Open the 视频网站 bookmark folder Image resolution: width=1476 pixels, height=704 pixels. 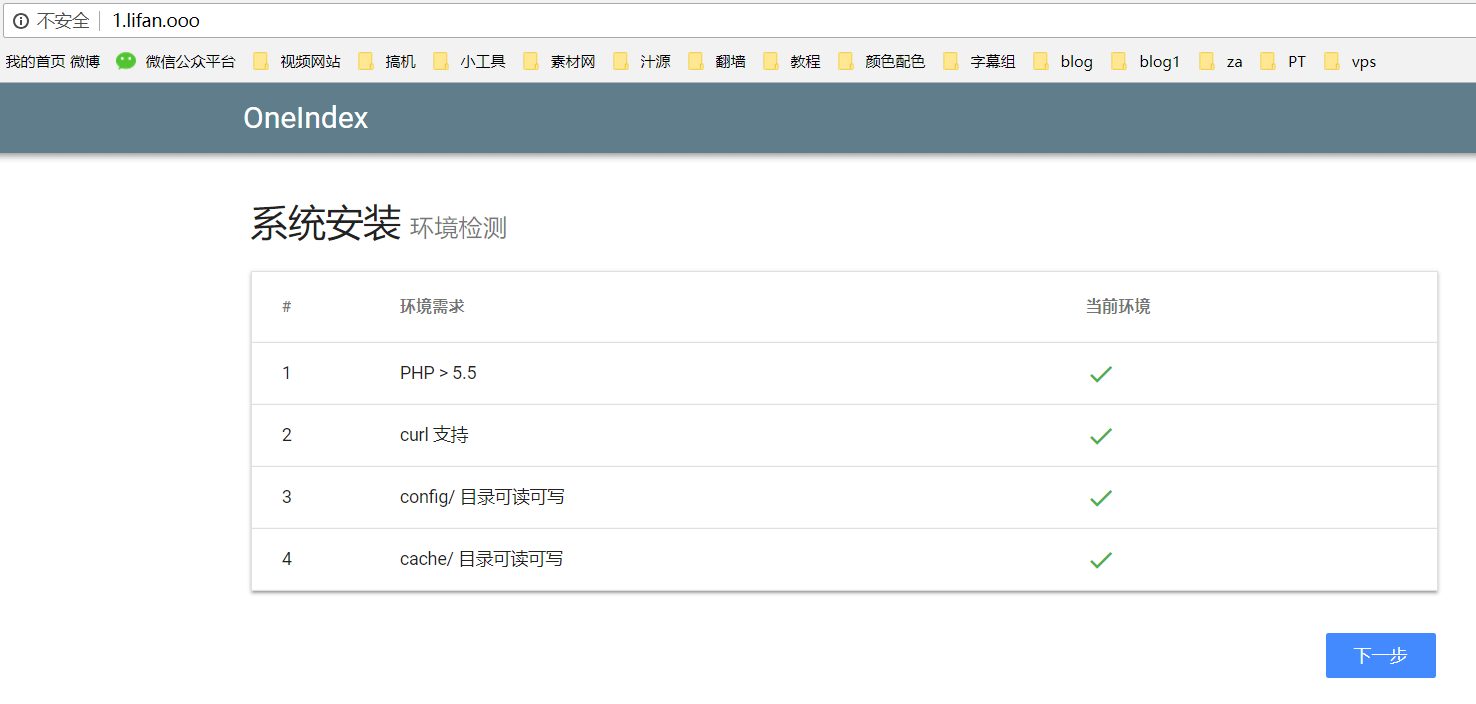[x=297, y=62]
